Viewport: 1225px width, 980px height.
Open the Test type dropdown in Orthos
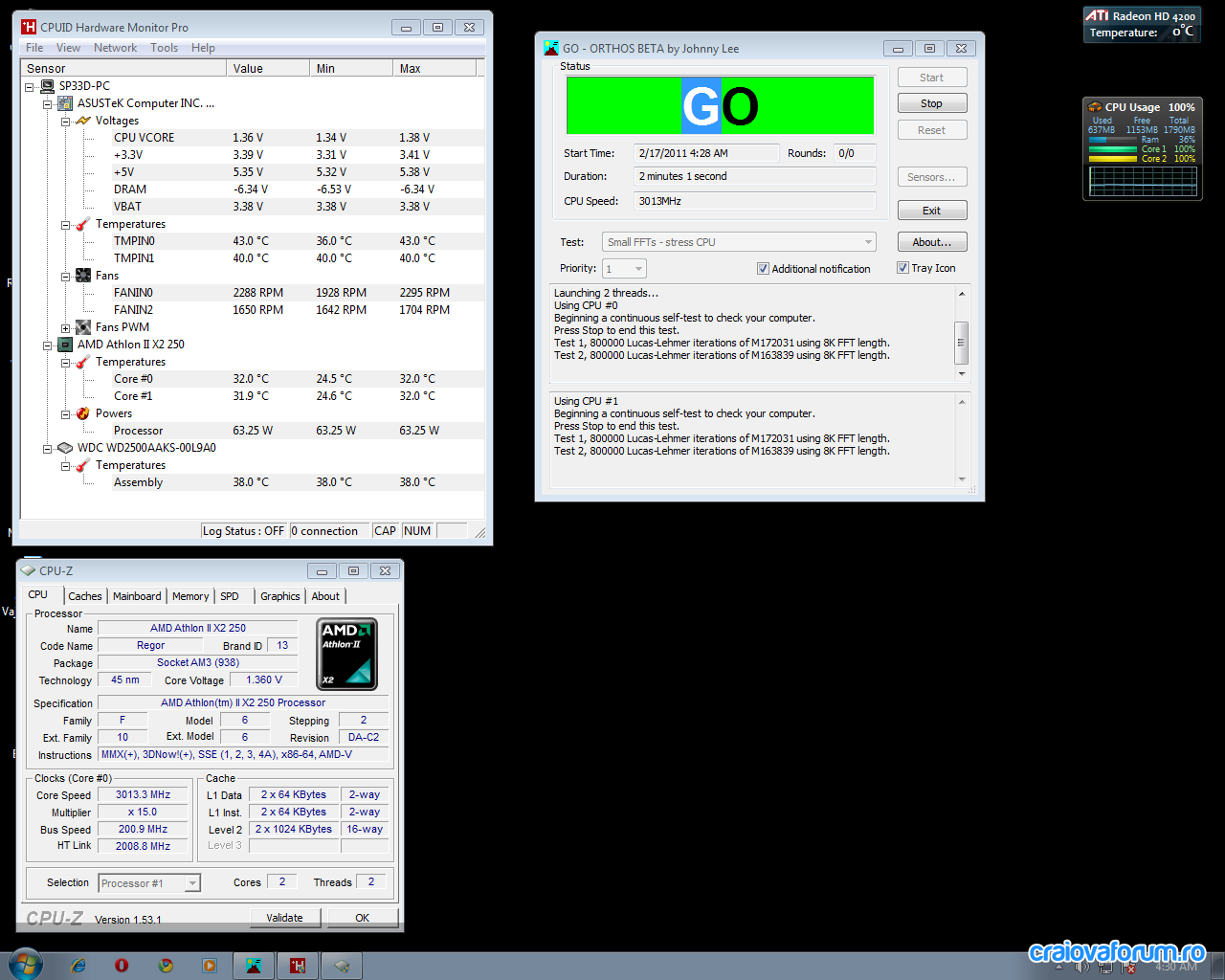739,242
